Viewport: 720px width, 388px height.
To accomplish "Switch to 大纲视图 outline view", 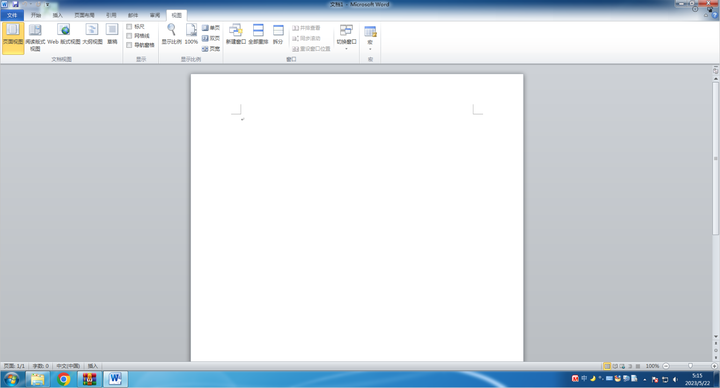I will point(92,34).
